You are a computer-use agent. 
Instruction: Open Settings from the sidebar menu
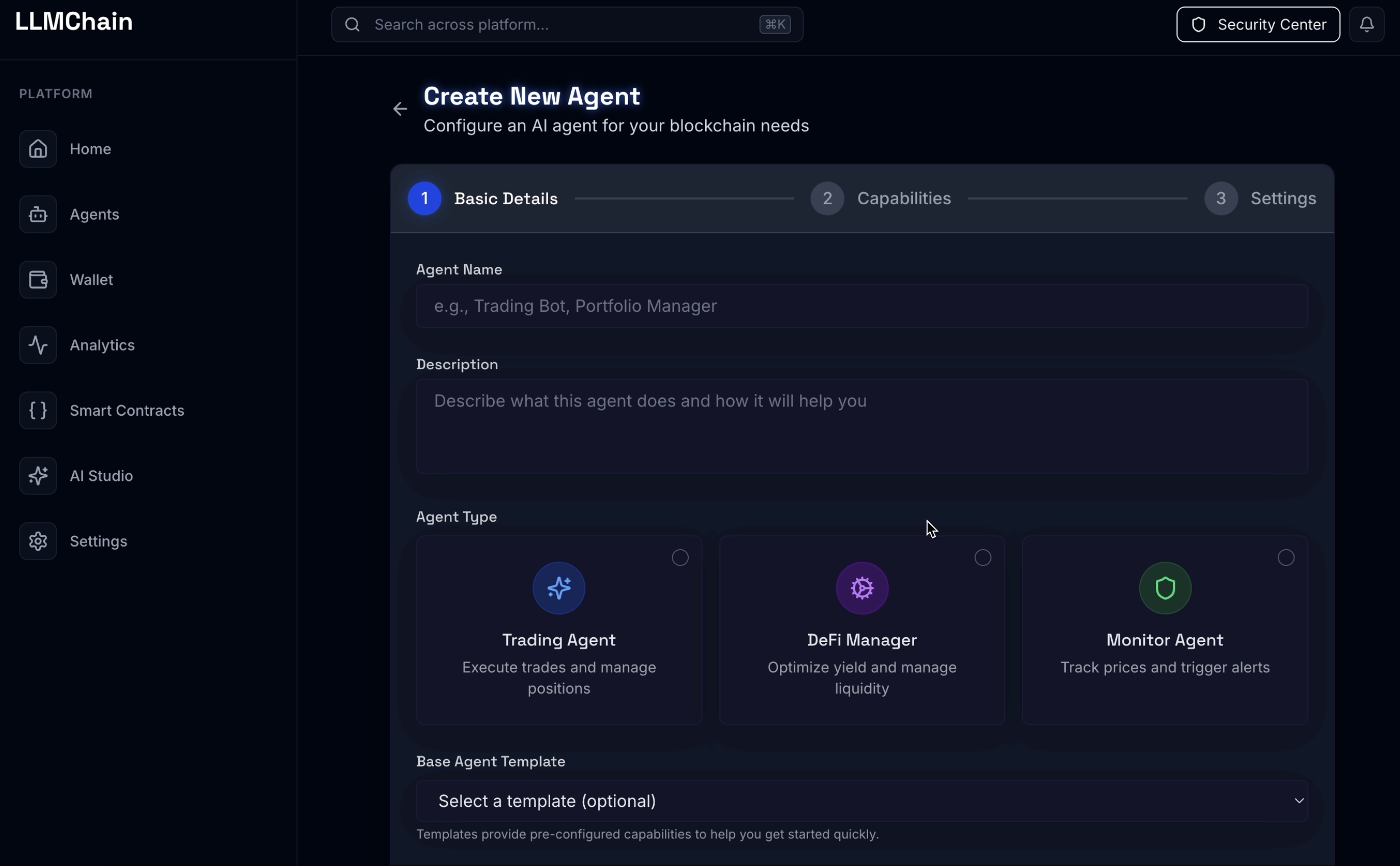98,540
